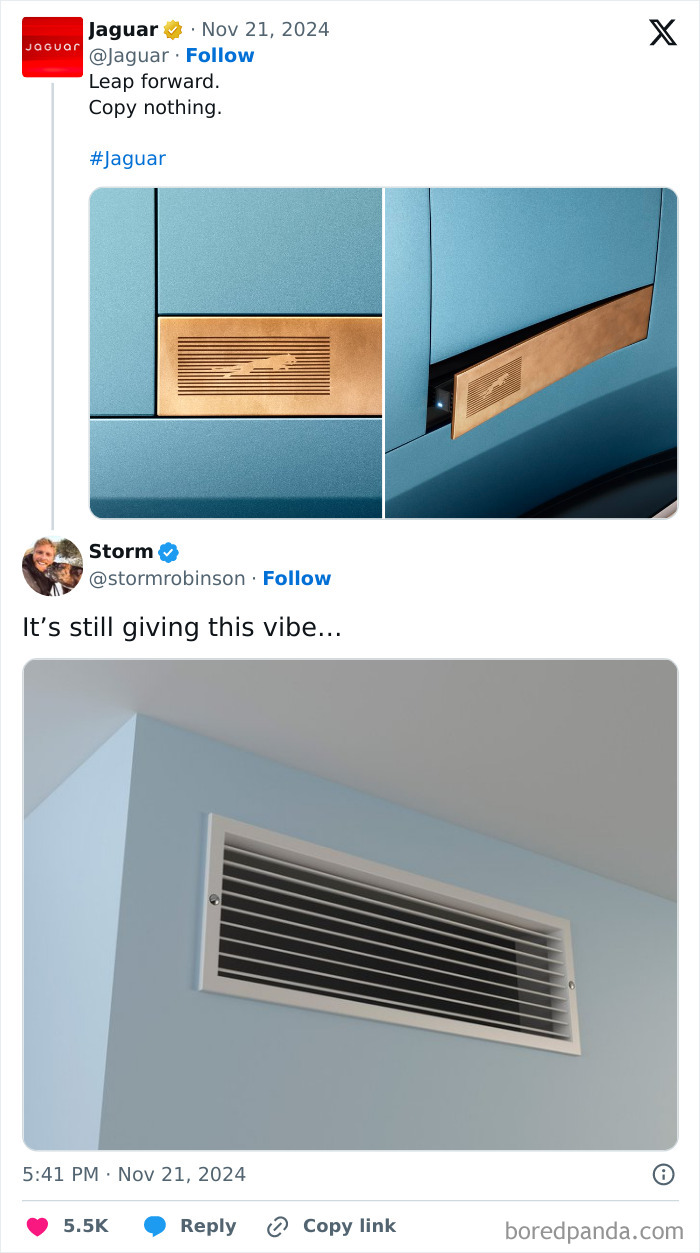Open the #Jaguar hashtag link

tap(127, 158)
